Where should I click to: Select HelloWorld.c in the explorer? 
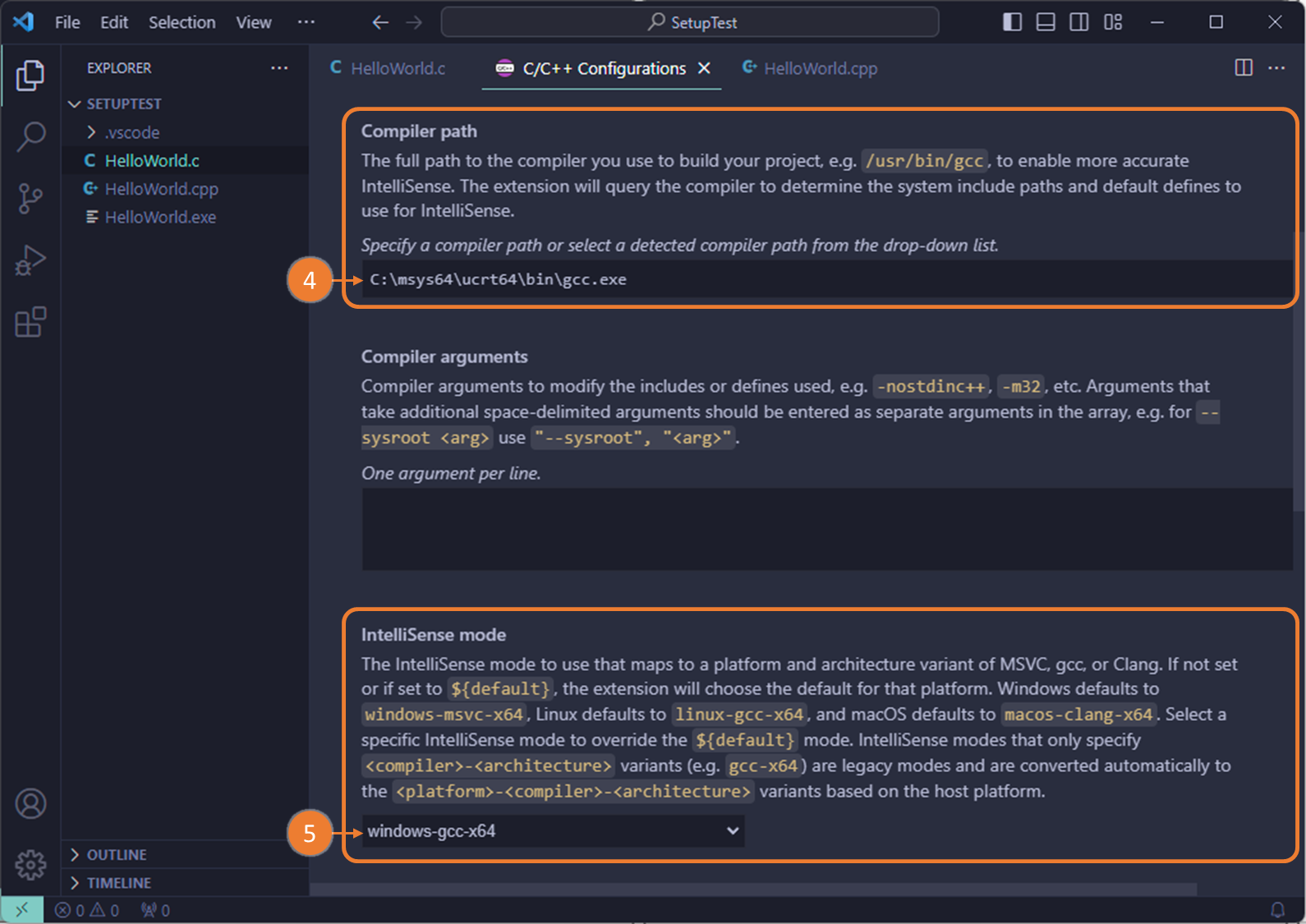(x=185, y=161)
